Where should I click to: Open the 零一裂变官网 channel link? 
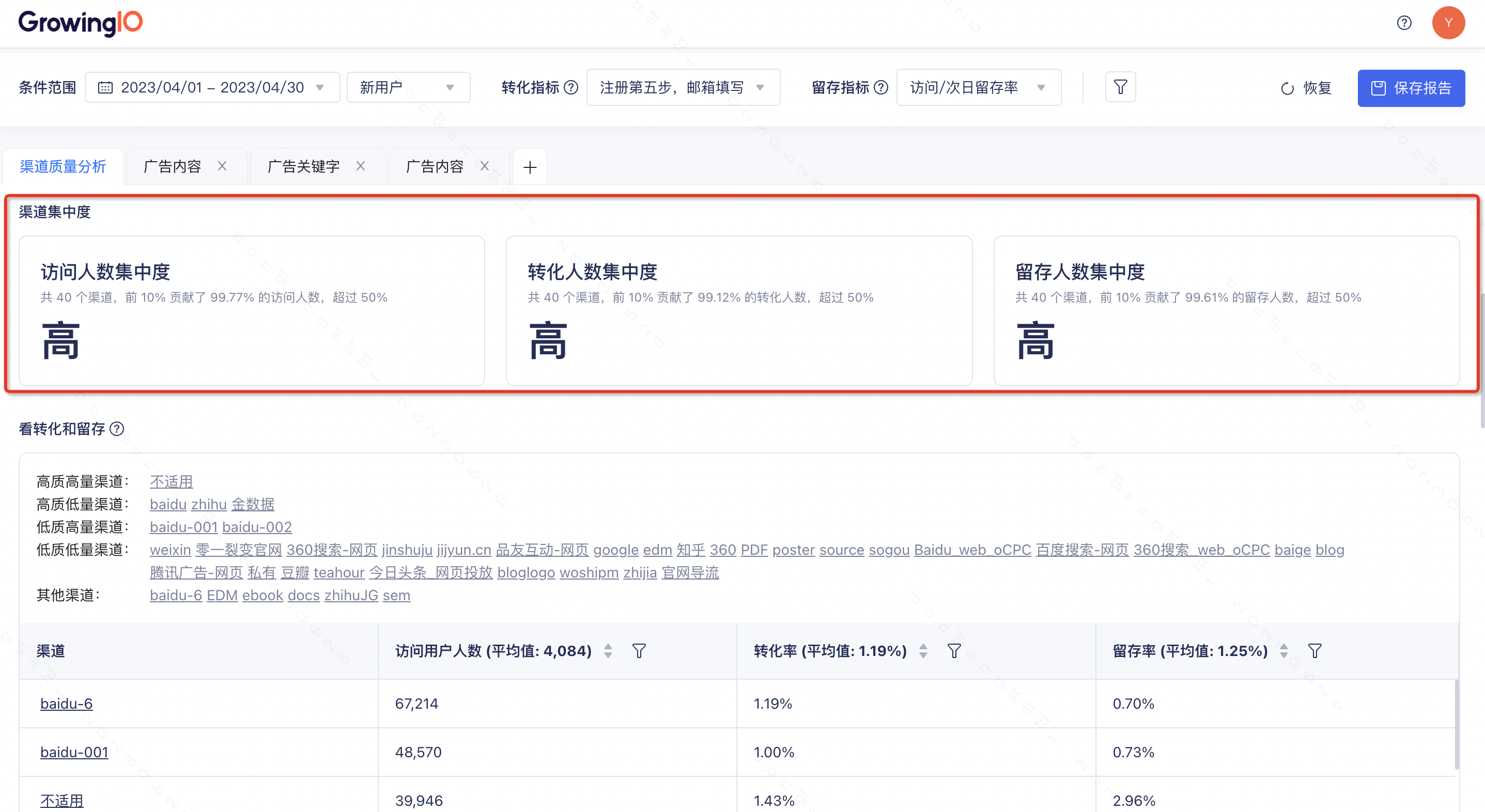pos(239,550)
